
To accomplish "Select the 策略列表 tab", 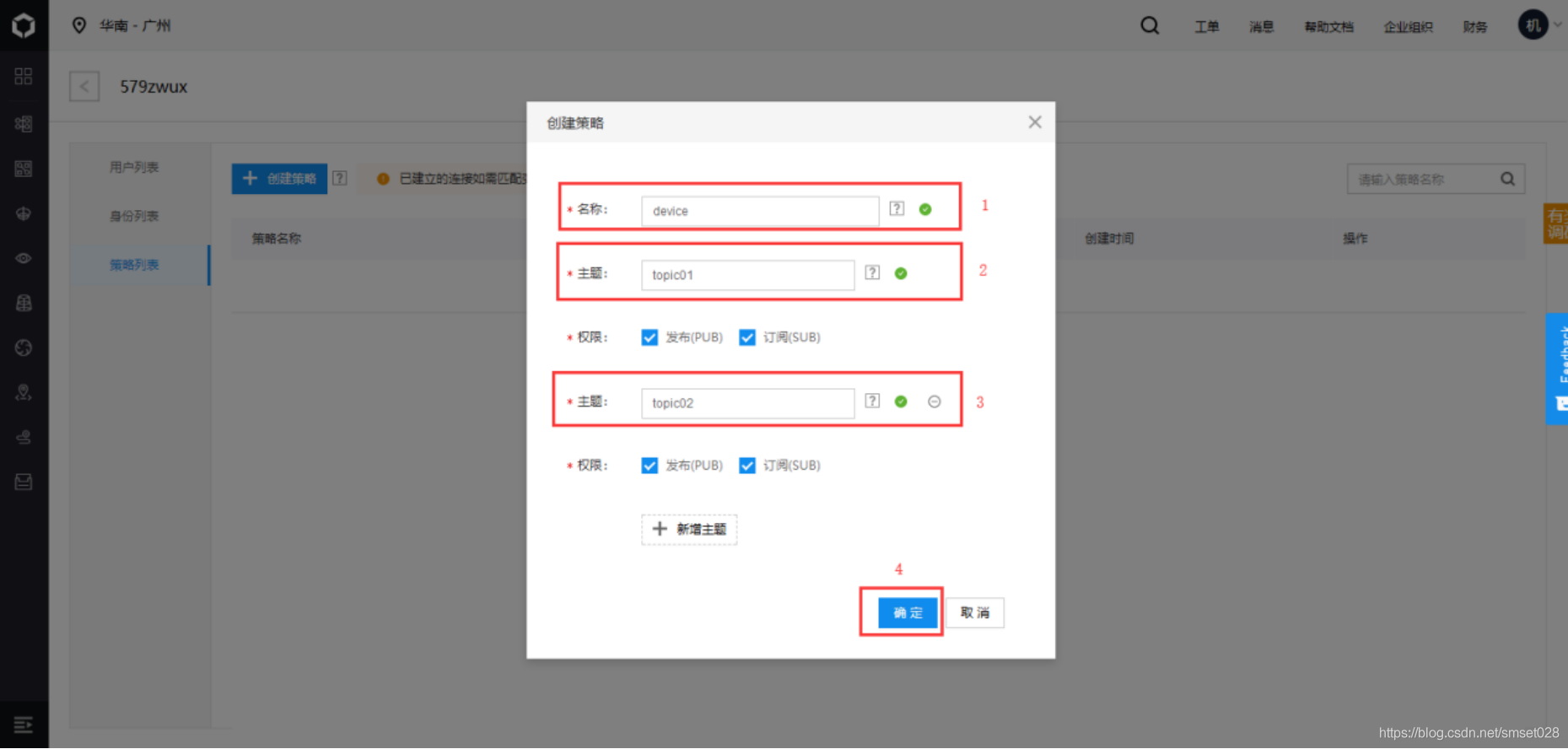I will pos(134,265).
